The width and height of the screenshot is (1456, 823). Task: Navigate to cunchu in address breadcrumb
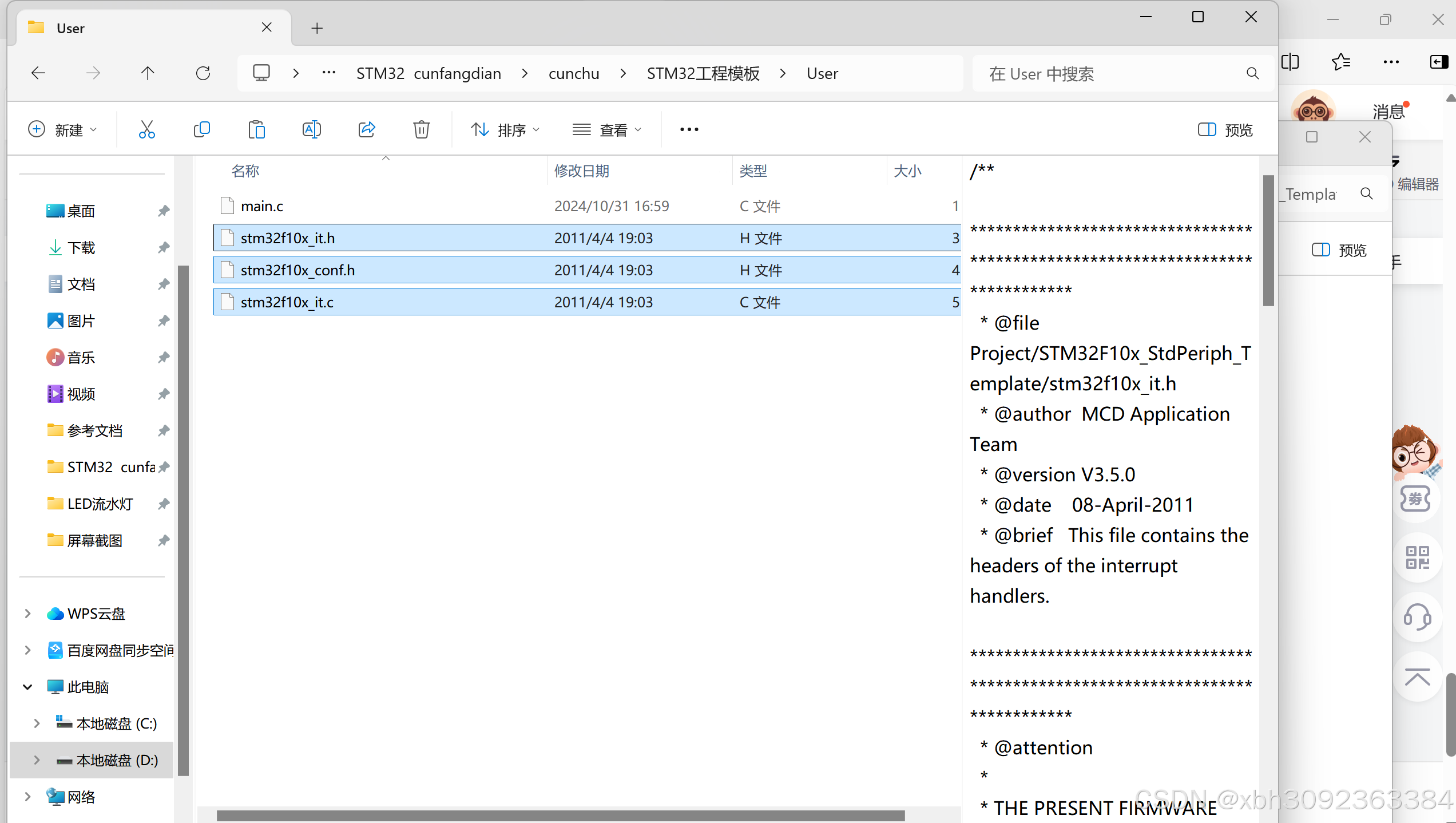(x=573, y=73)
